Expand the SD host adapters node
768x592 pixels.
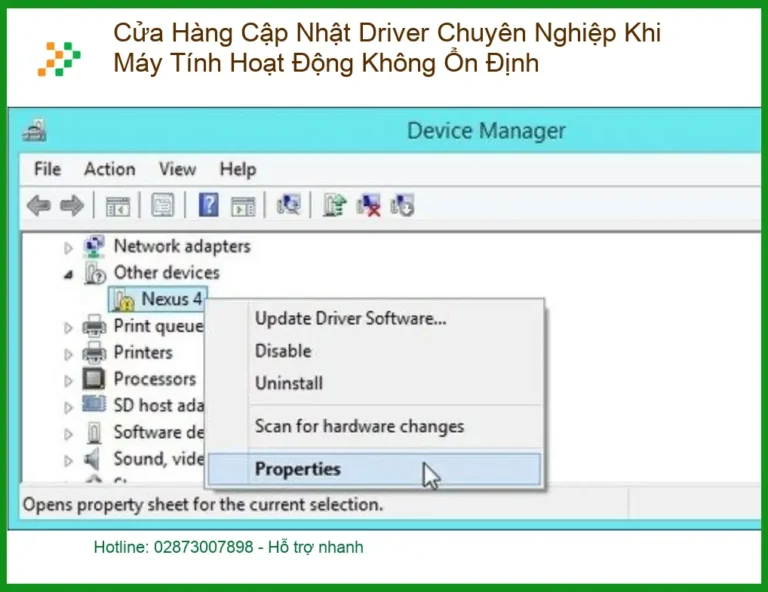click(x=68, y=407)
